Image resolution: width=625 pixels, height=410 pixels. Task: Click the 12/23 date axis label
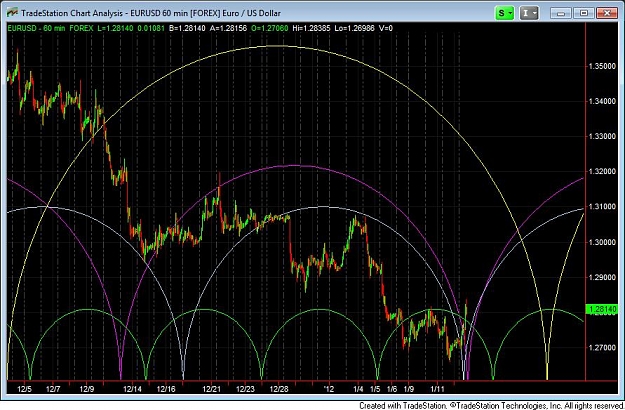[x=245, y=389]
